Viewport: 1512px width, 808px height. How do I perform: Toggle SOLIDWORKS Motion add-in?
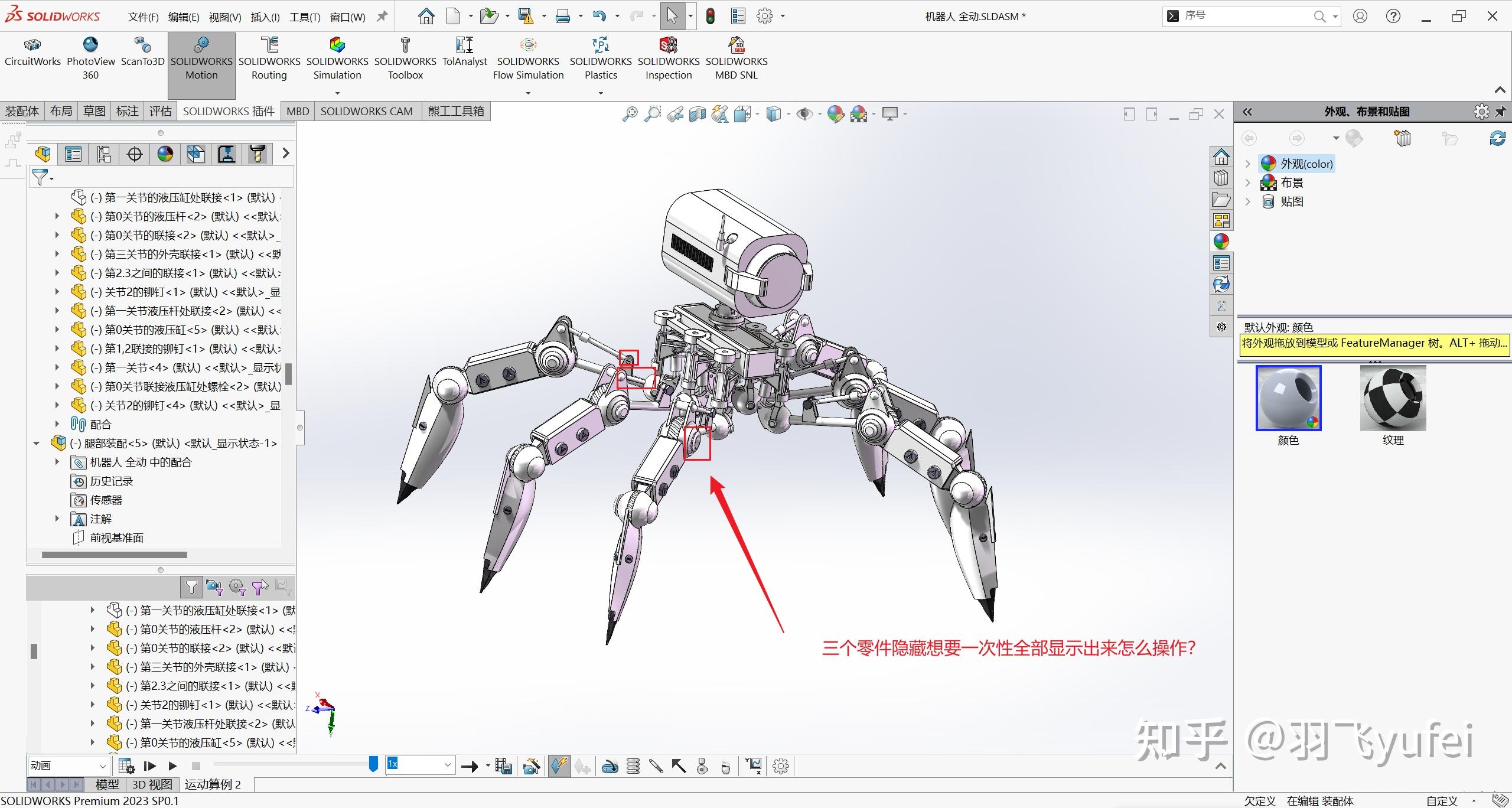click(201, 65)
